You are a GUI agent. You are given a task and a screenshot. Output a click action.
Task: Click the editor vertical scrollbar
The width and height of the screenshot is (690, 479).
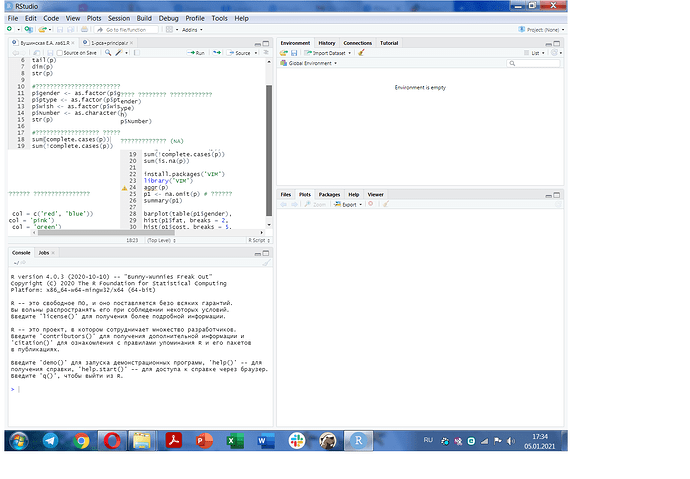pos(269,150)
